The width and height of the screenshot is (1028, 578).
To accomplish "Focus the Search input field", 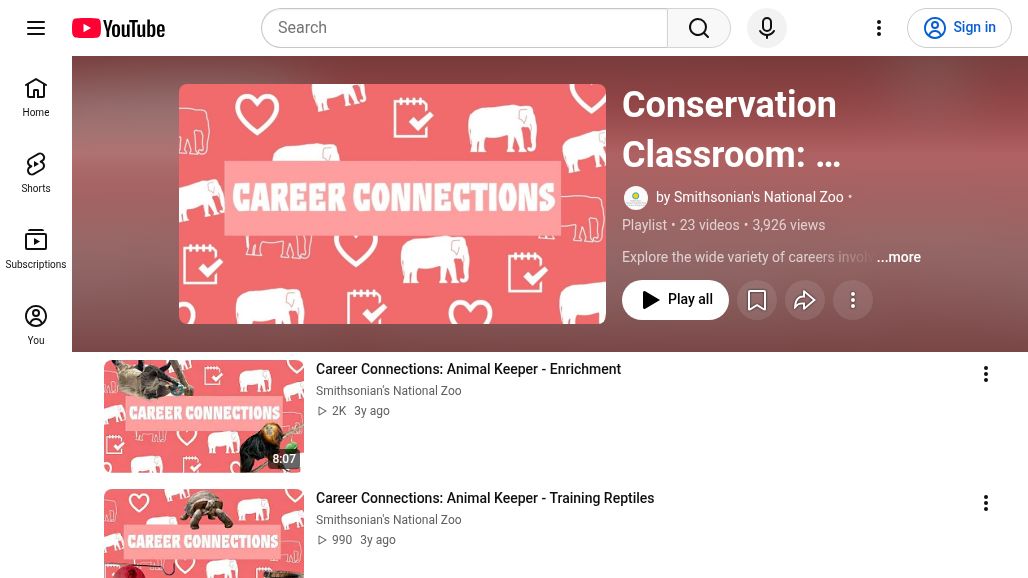I will pos(465,28).
